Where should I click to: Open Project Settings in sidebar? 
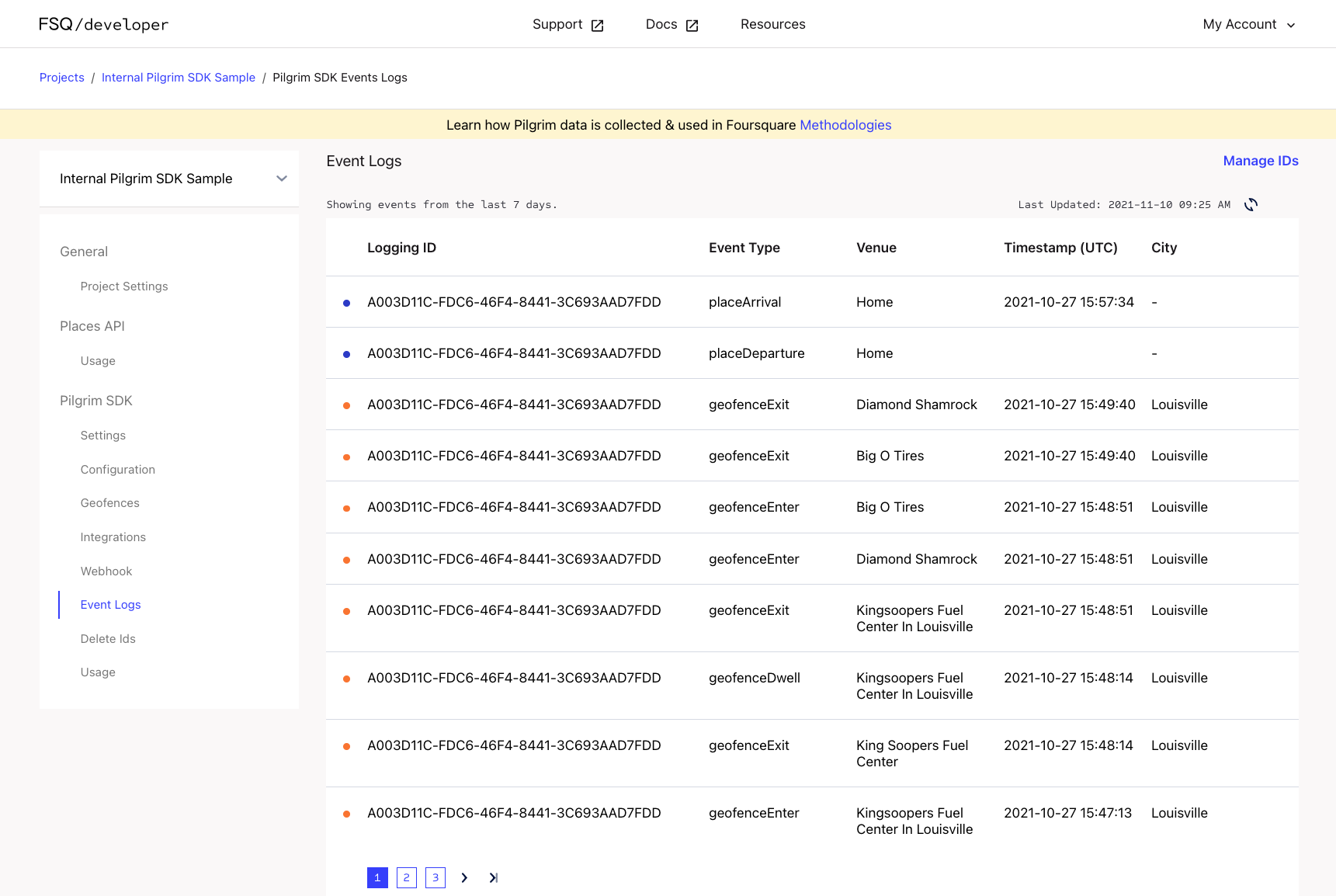pos(124,287)
